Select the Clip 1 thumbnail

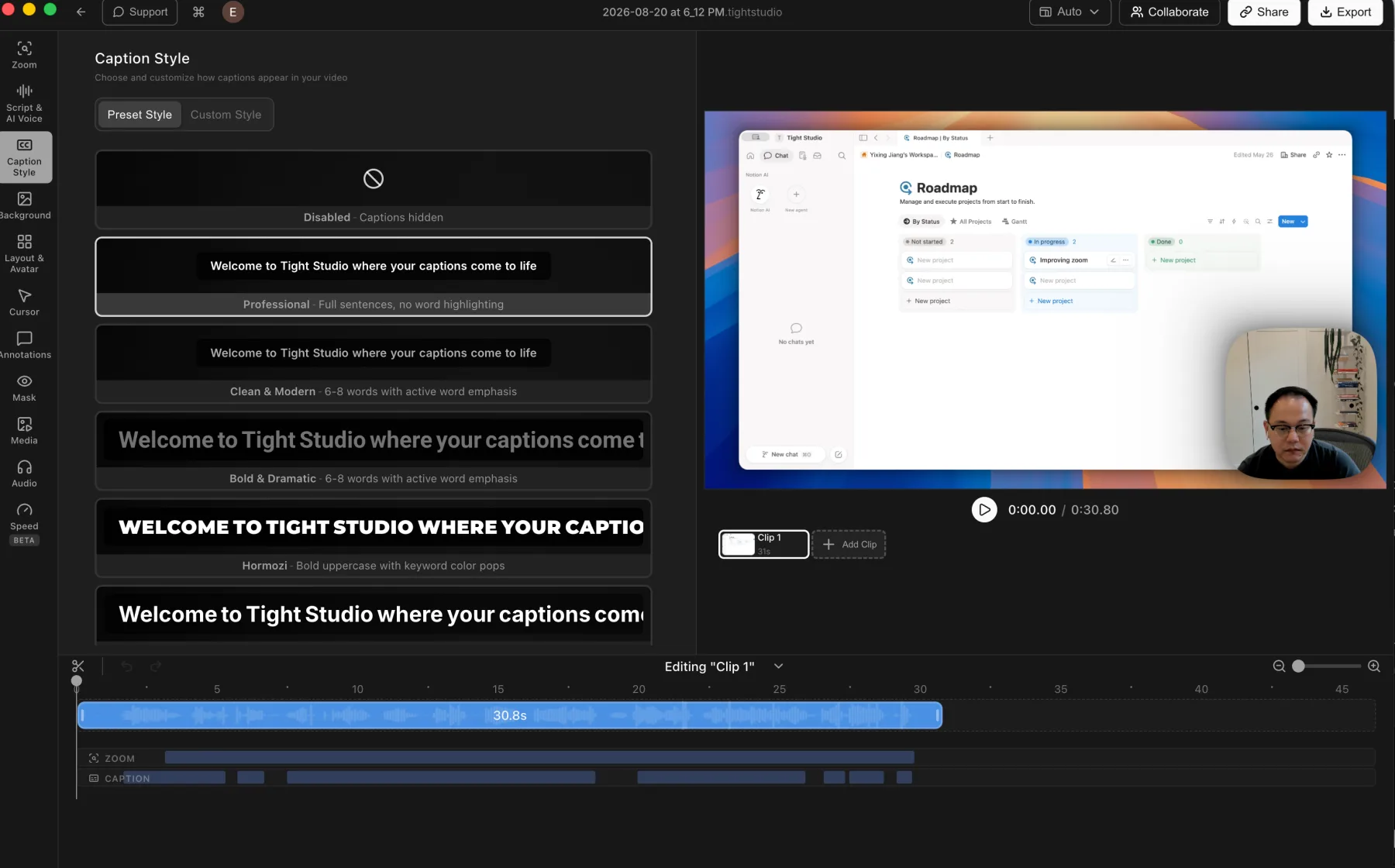click(764, 544)
